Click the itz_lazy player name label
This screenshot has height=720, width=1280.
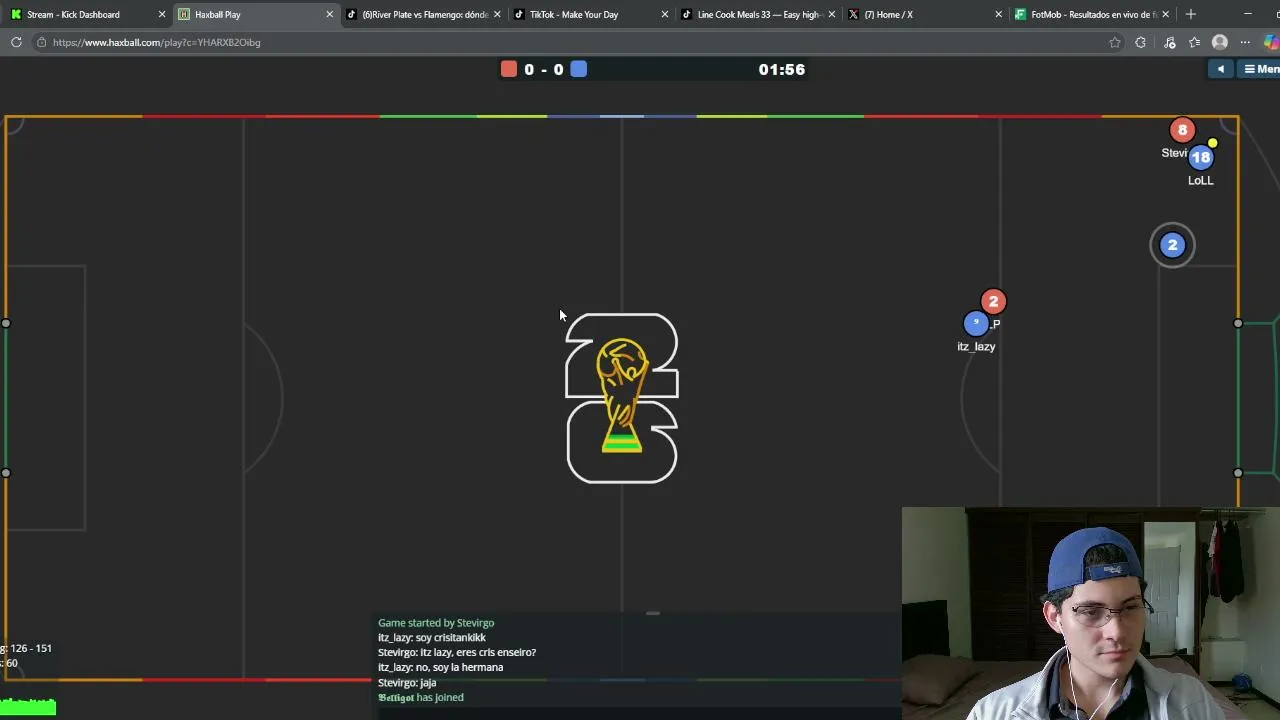pos(976,346)
